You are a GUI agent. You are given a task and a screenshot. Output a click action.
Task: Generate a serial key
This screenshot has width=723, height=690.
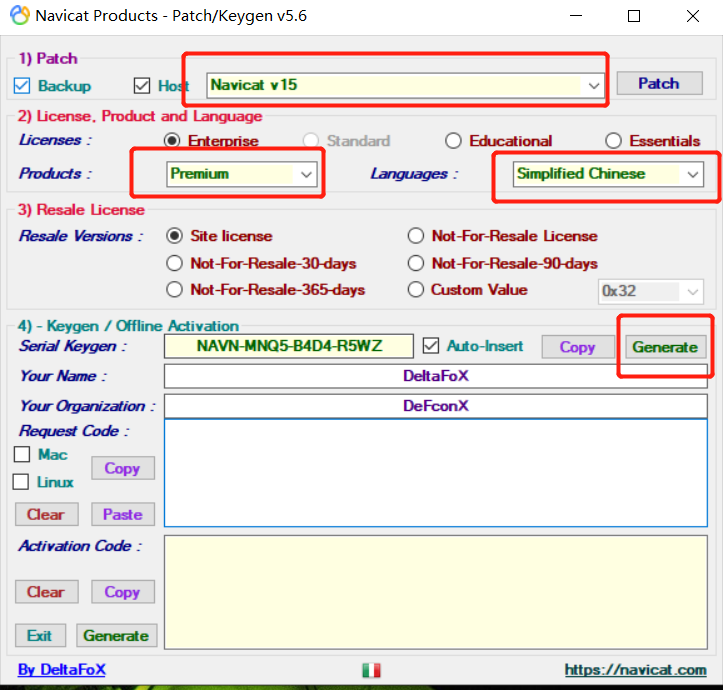665,347
